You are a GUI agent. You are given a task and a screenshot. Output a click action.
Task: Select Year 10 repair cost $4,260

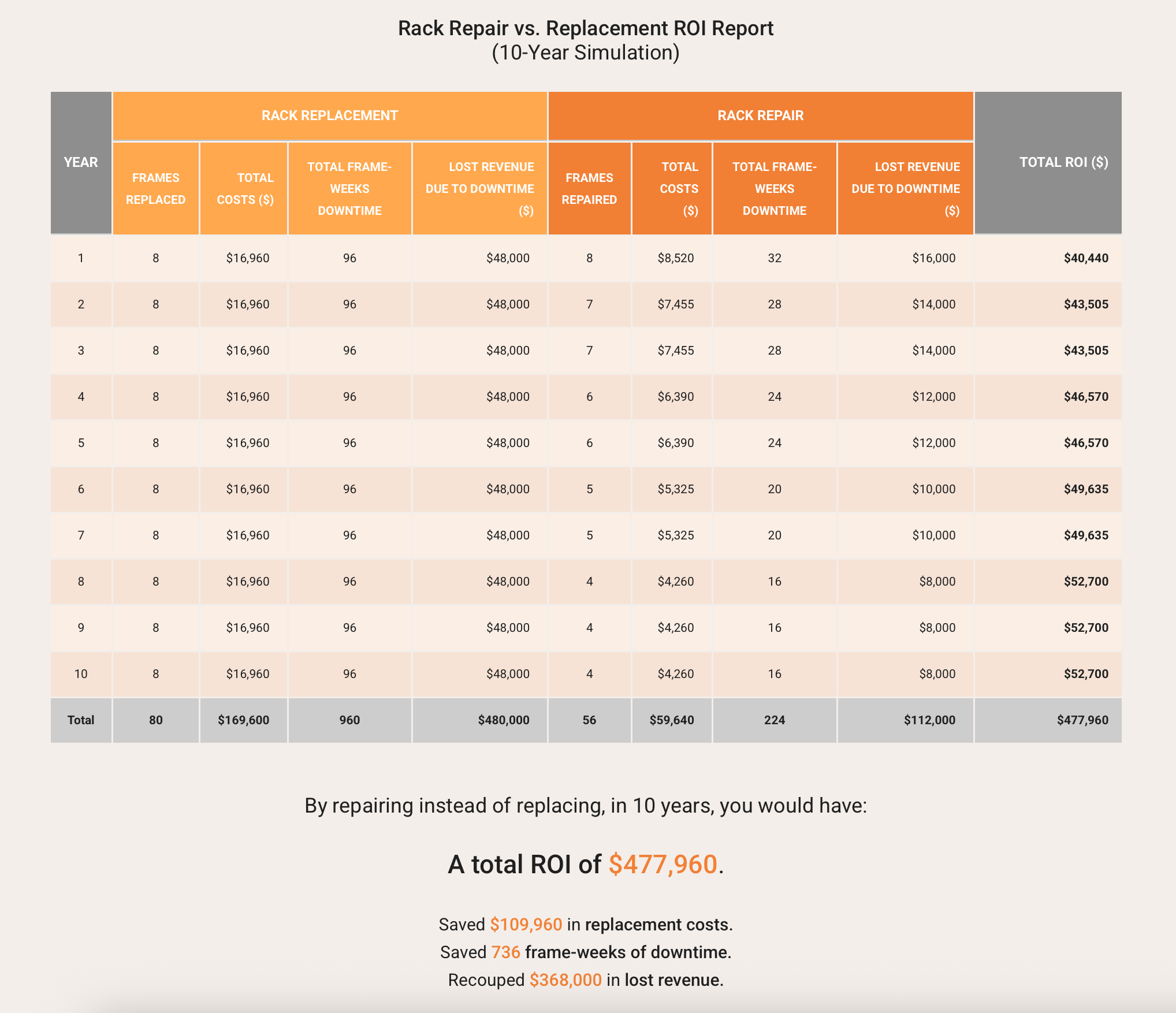click(675, 674)
